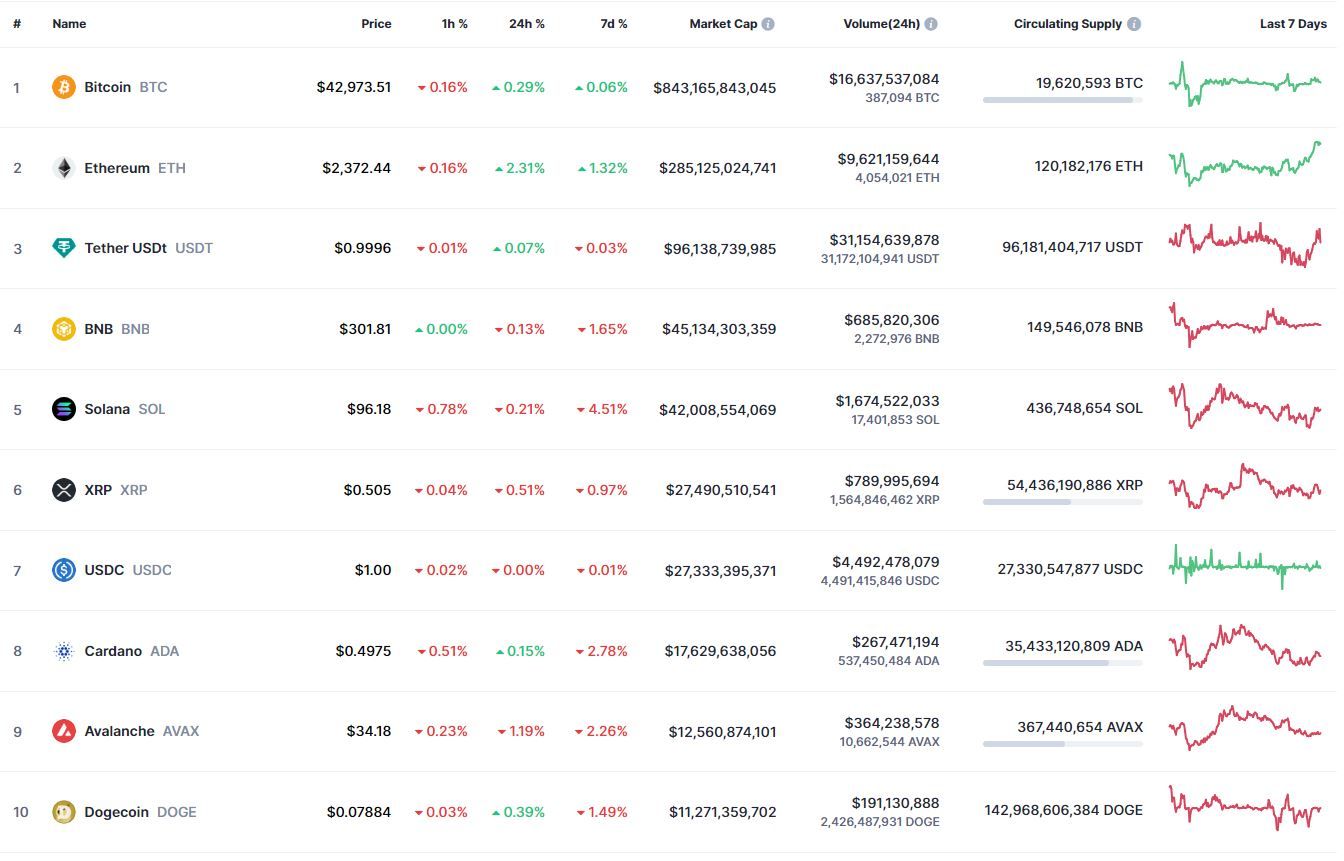This screenshot has height=861, width=1344.
Task: Click the Bitcoin orange logo icon
Action: (x=64, y=87)
